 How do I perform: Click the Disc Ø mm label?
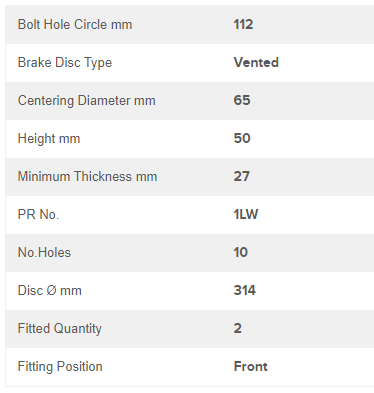[50, 290]
